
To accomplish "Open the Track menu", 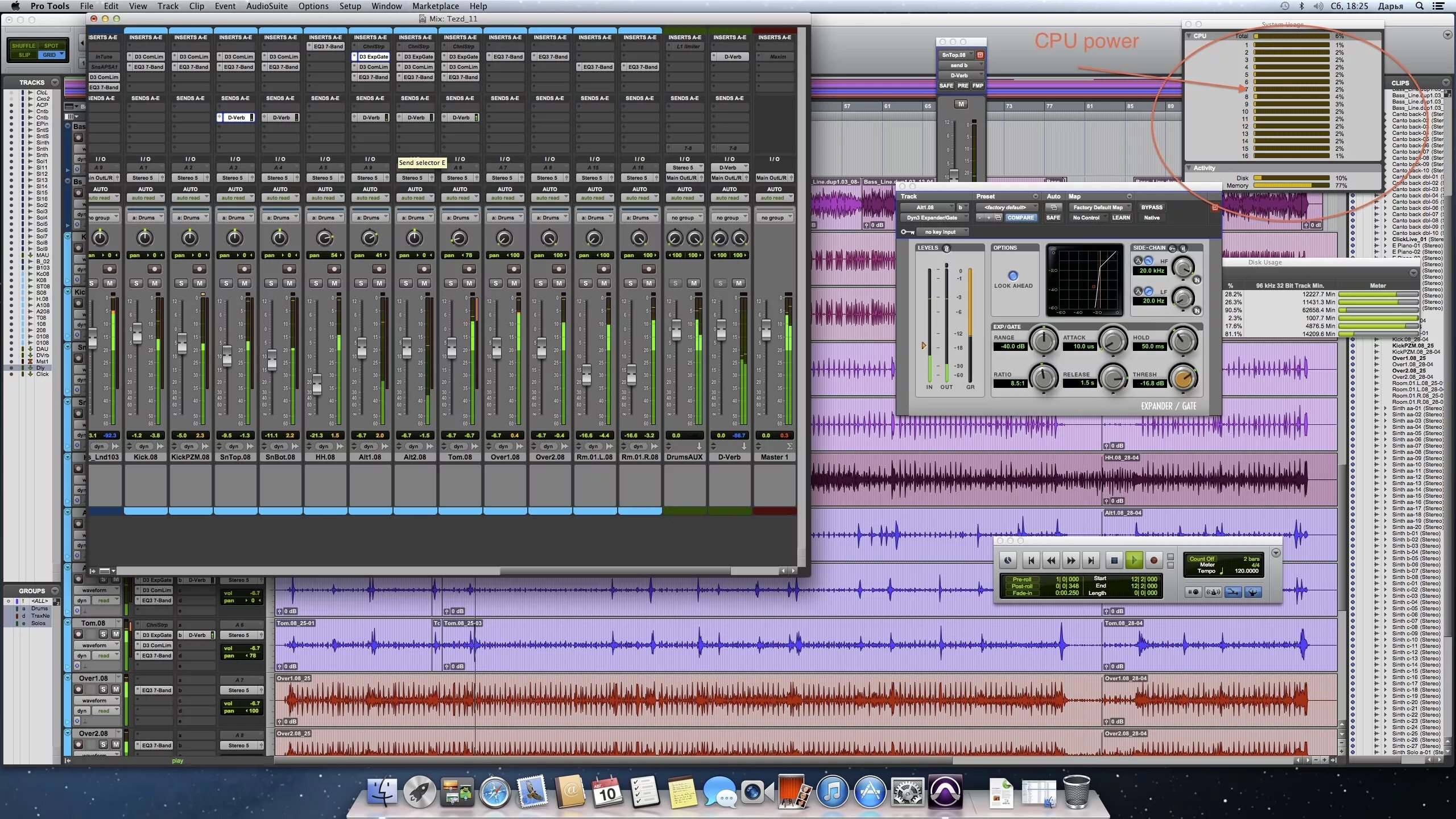I will (168, 6).
